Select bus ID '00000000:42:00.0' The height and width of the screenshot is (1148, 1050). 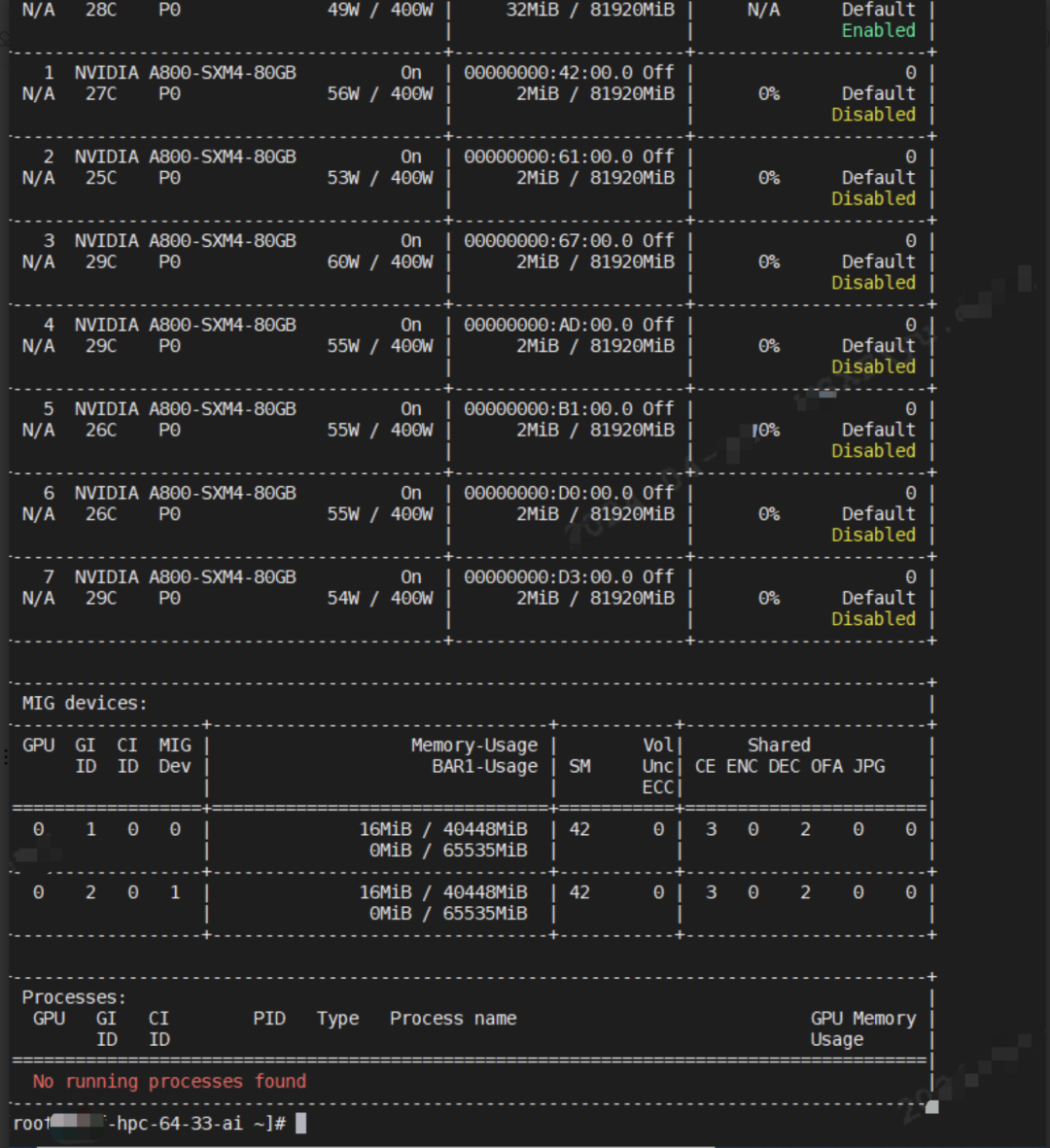click(547, 73)
